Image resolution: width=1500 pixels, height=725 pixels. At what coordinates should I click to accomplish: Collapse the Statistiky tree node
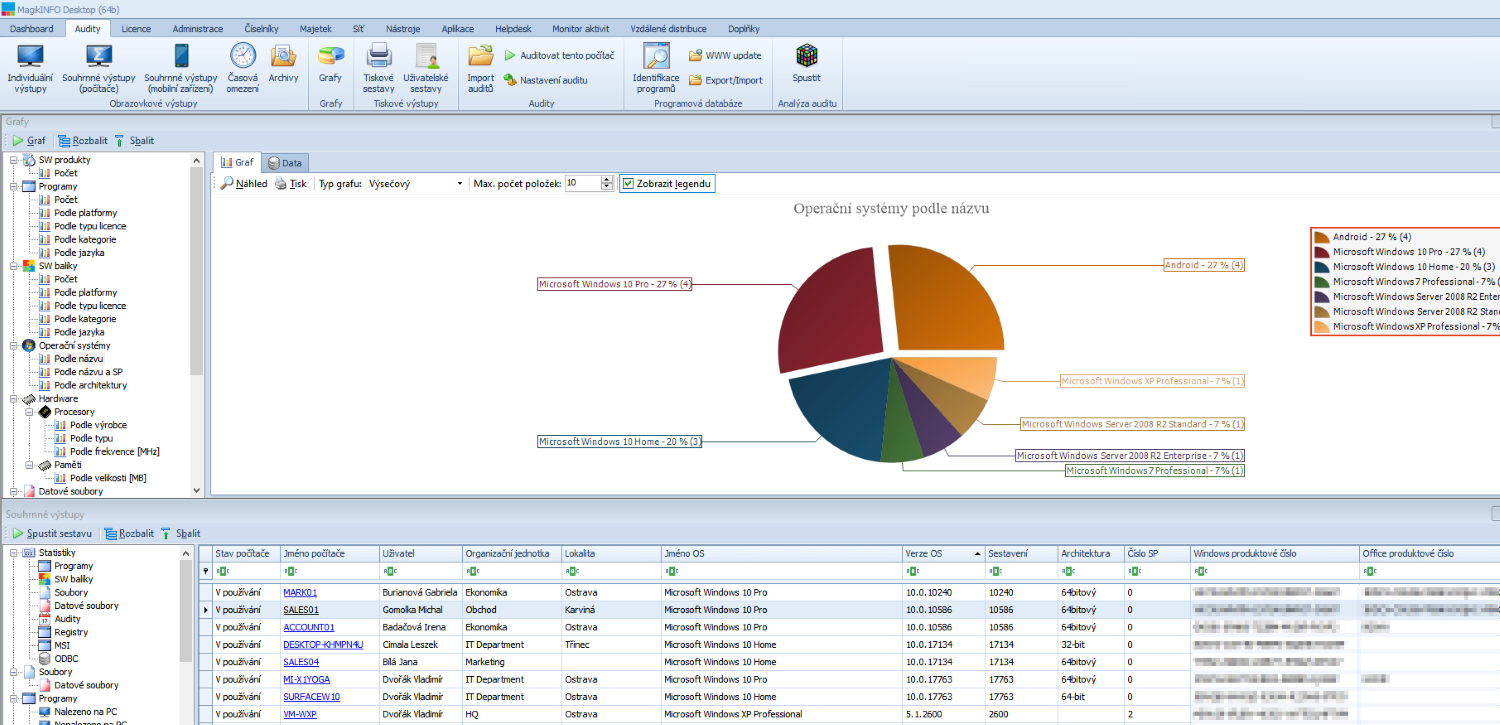click(x=14, y=553)
